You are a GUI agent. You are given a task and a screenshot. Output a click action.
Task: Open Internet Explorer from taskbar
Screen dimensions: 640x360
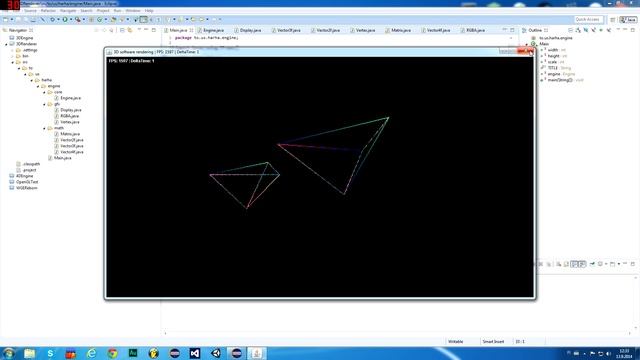tap(91, 353)
